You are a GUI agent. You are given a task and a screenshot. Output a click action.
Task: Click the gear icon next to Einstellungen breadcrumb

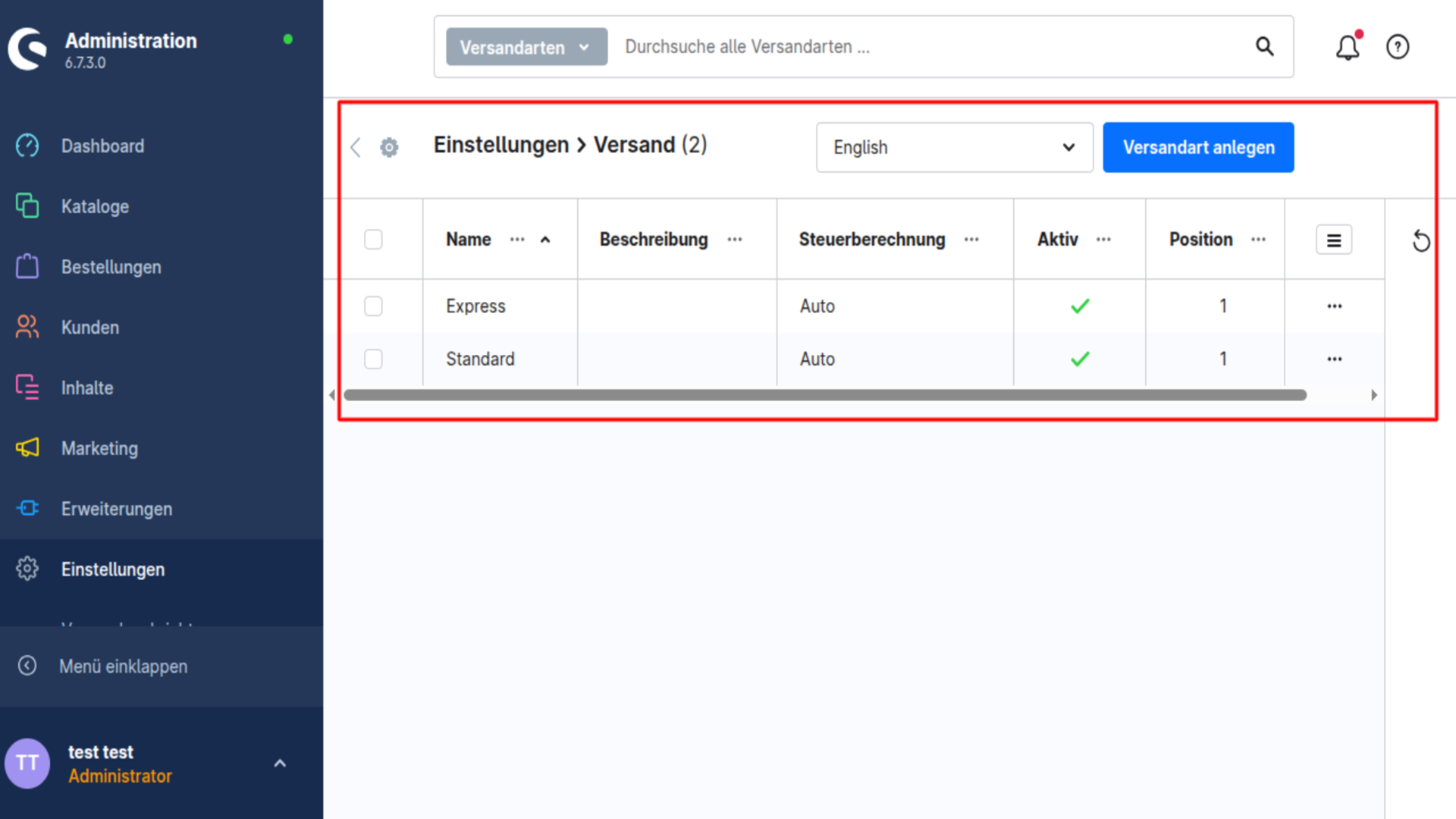click(x=389, y=147)
